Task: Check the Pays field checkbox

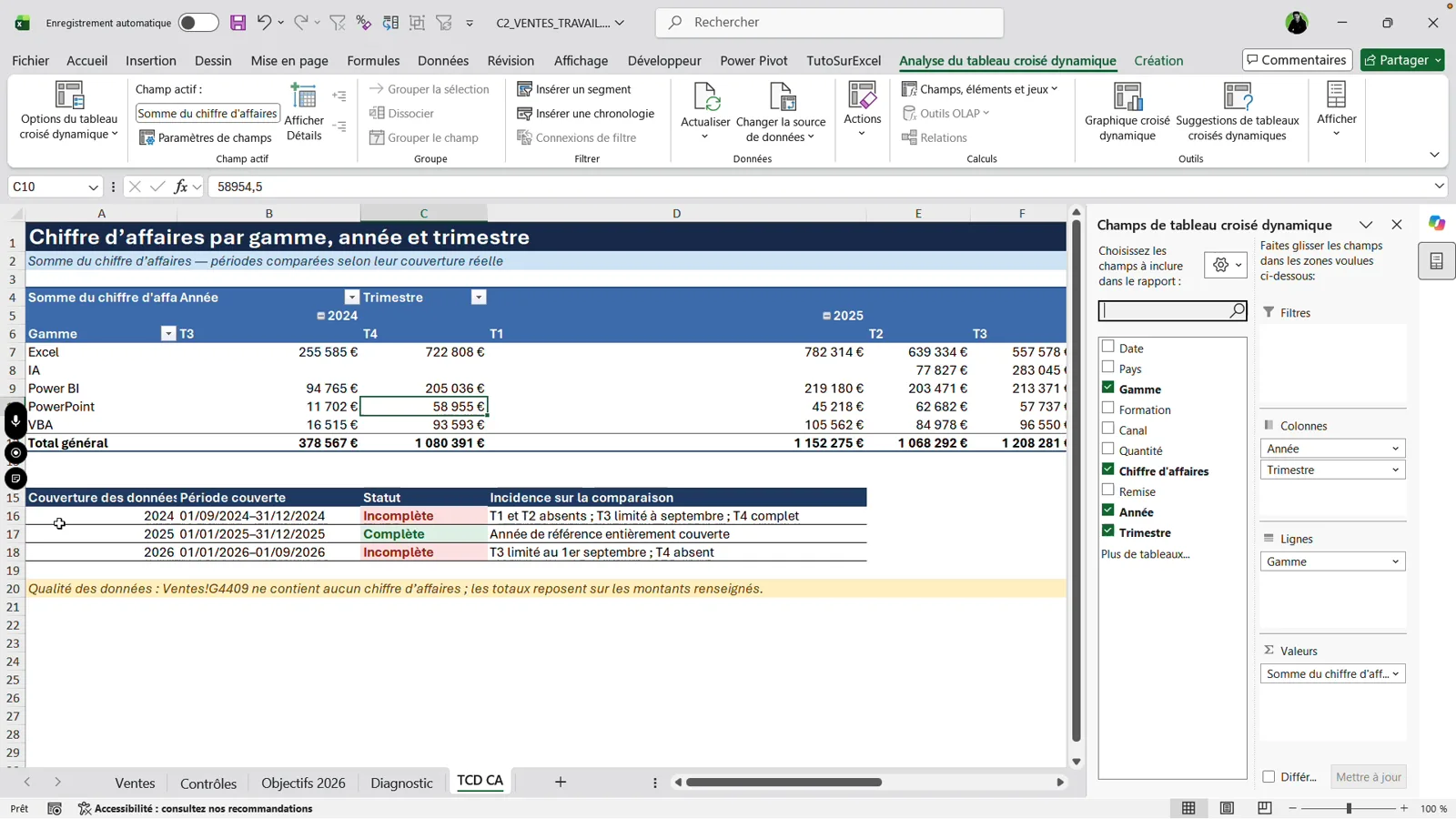Action: pos(1107,367)
